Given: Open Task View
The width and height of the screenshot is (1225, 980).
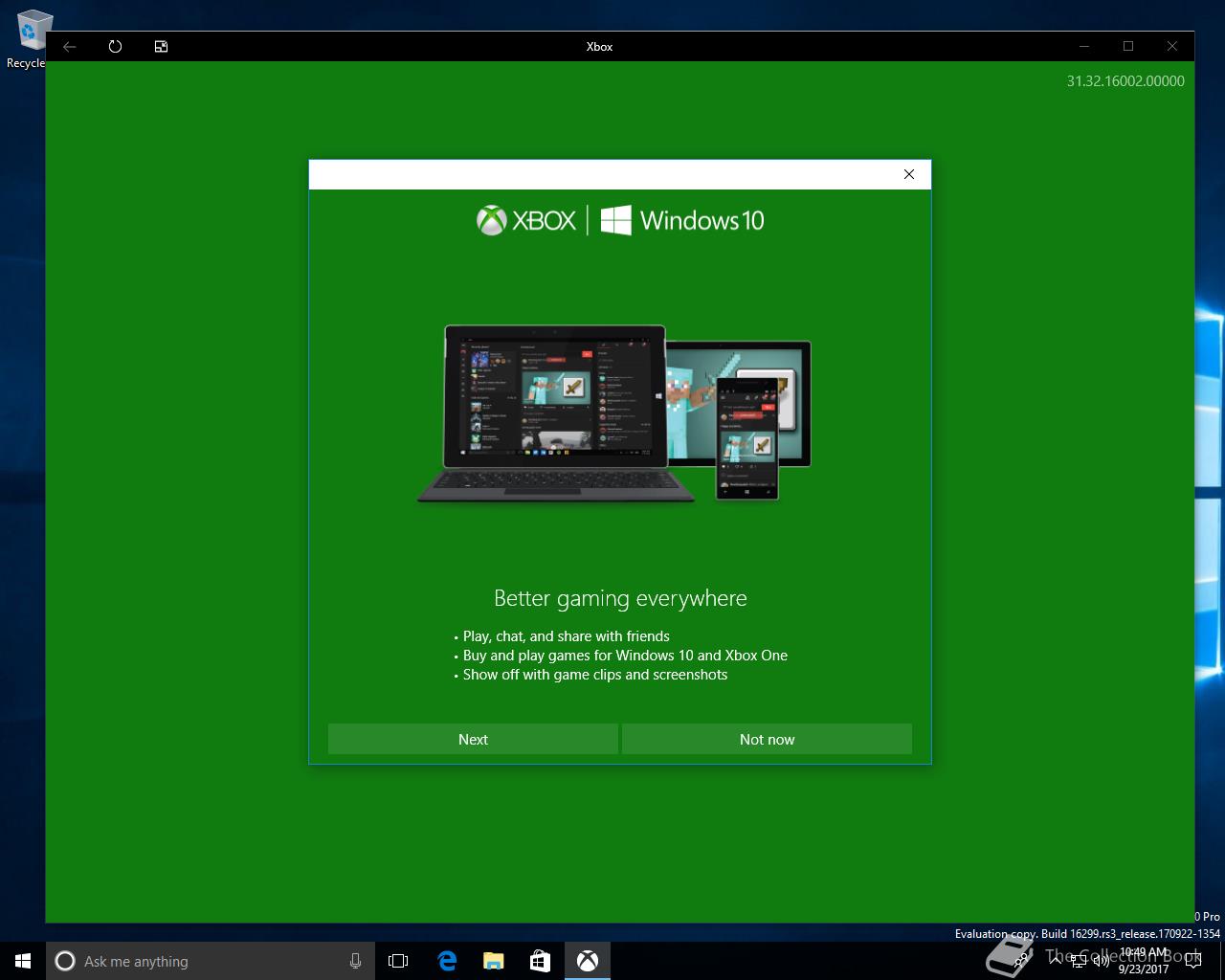Looking at the screenshot, I should coord(398,961).
